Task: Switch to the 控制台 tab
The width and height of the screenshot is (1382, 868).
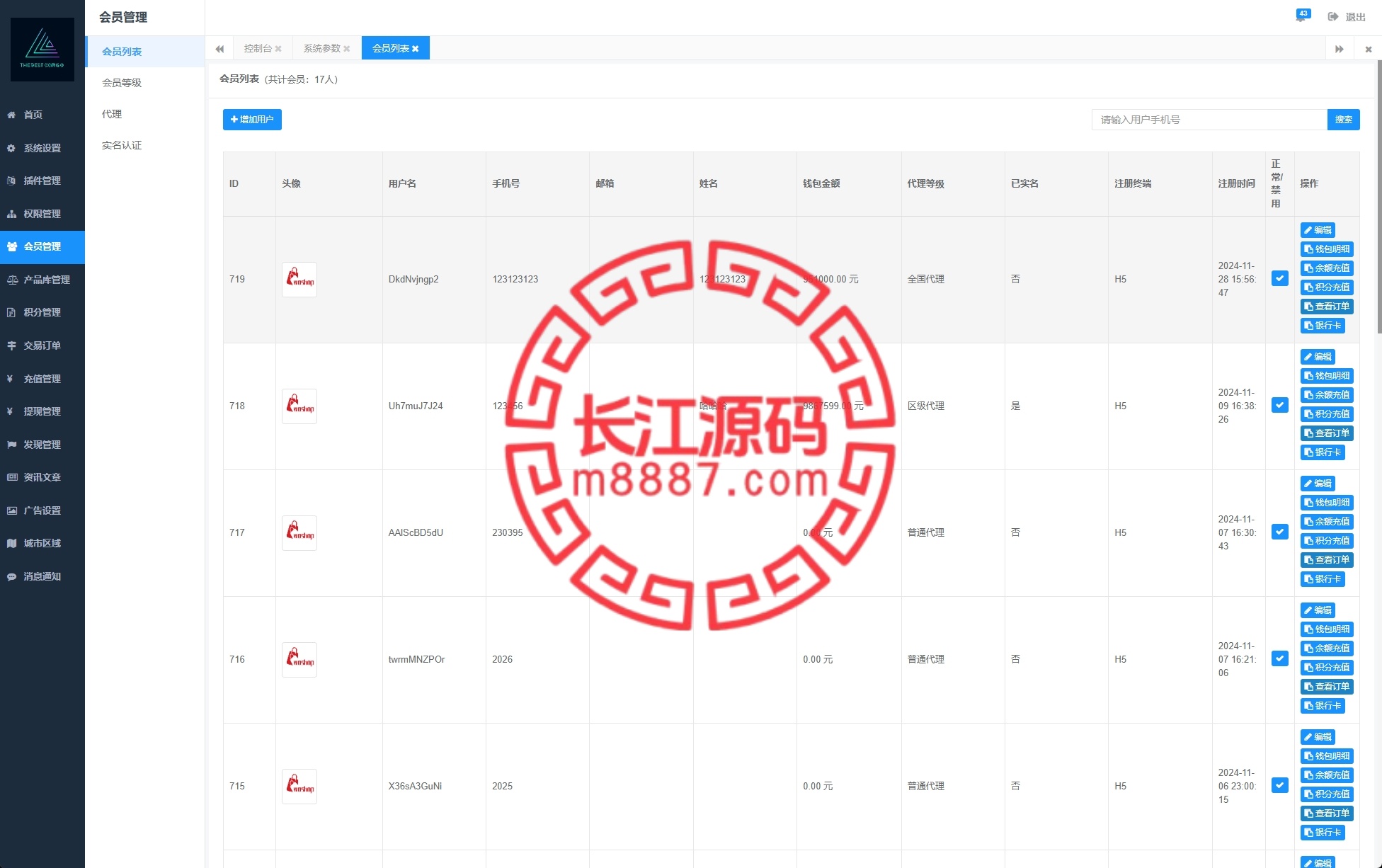Action: pyautogui.click(x=258, y=48)
